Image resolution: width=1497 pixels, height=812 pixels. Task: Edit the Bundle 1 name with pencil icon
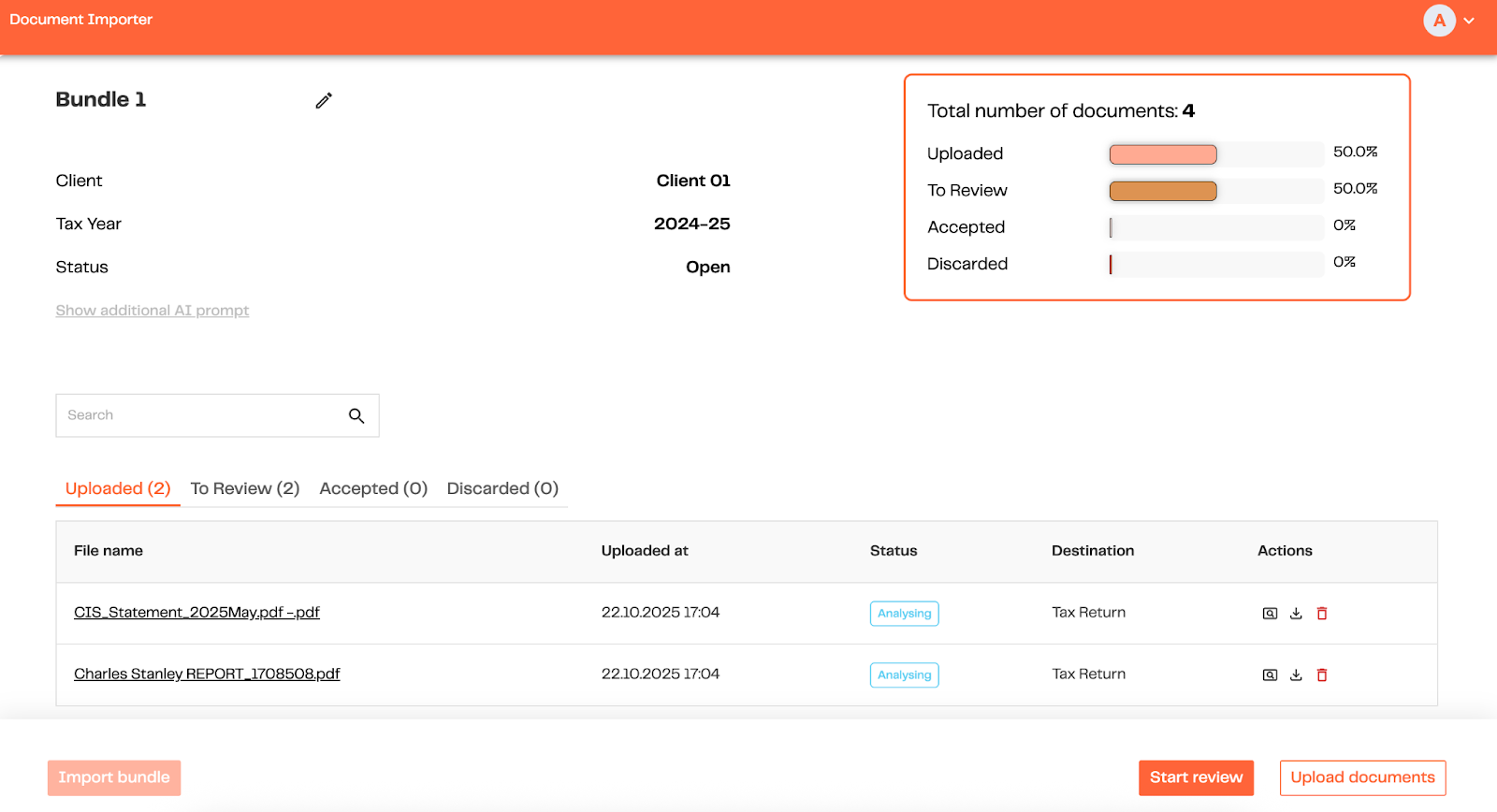(x=324, y=100)
